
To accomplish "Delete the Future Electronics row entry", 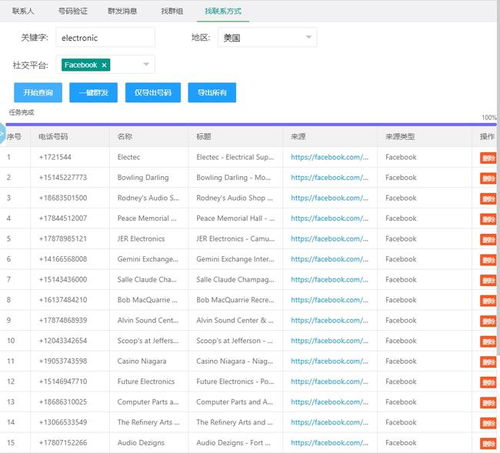I will pyautogui.click(x=488, y=382).
